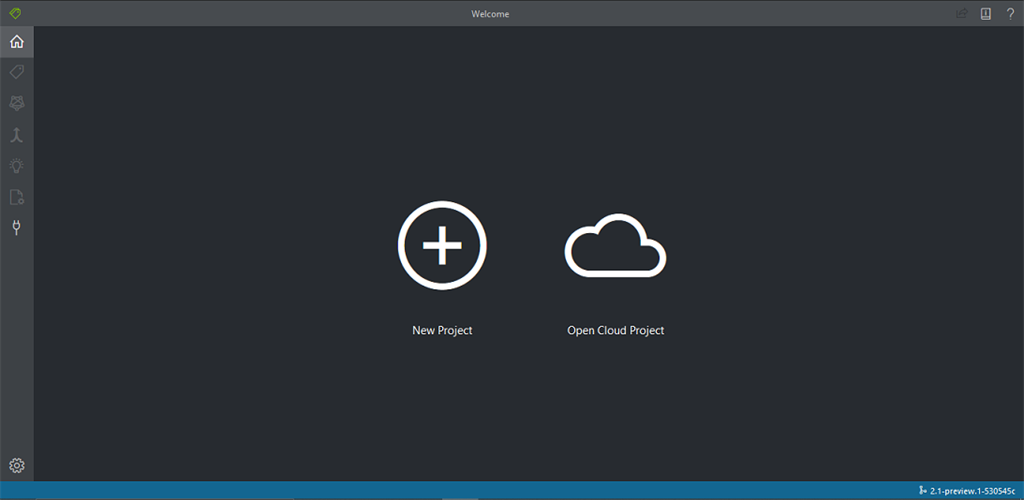Open the Tags editor sidebar icon
The width and height of the screenshot is (1024, 500).
[17, 72]
